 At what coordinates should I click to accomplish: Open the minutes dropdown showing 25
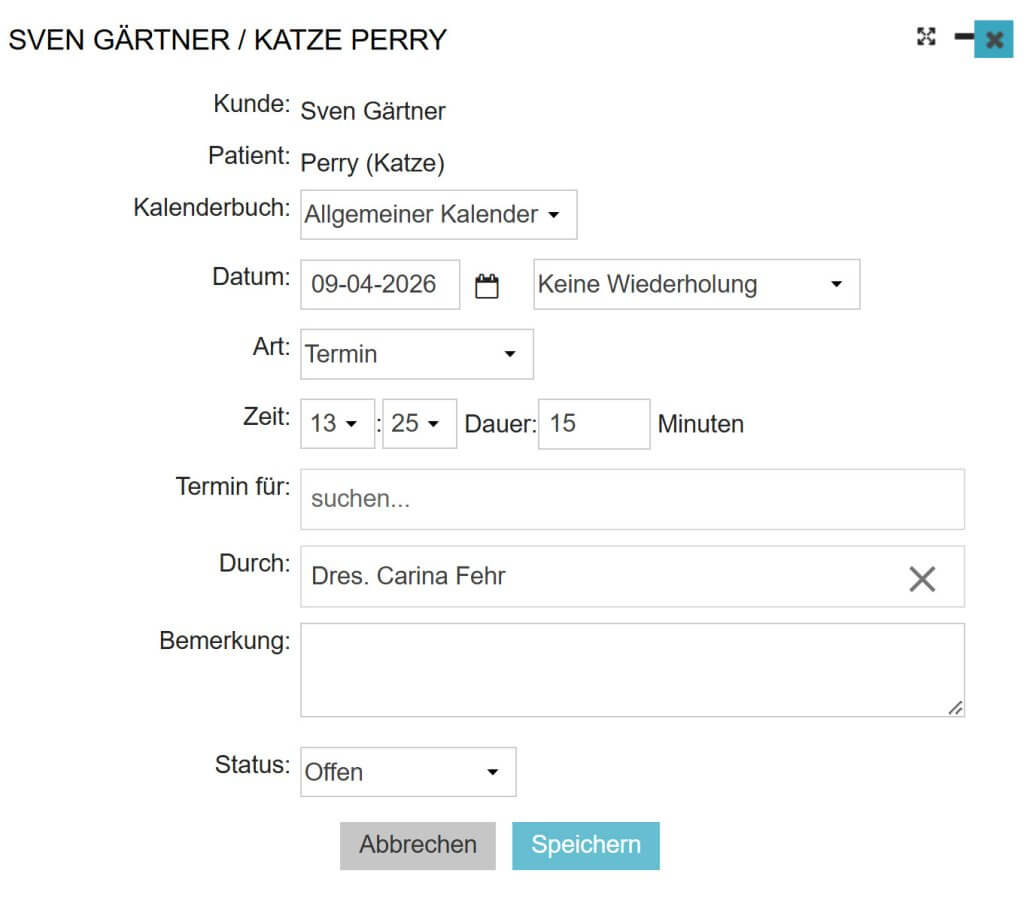419,424
